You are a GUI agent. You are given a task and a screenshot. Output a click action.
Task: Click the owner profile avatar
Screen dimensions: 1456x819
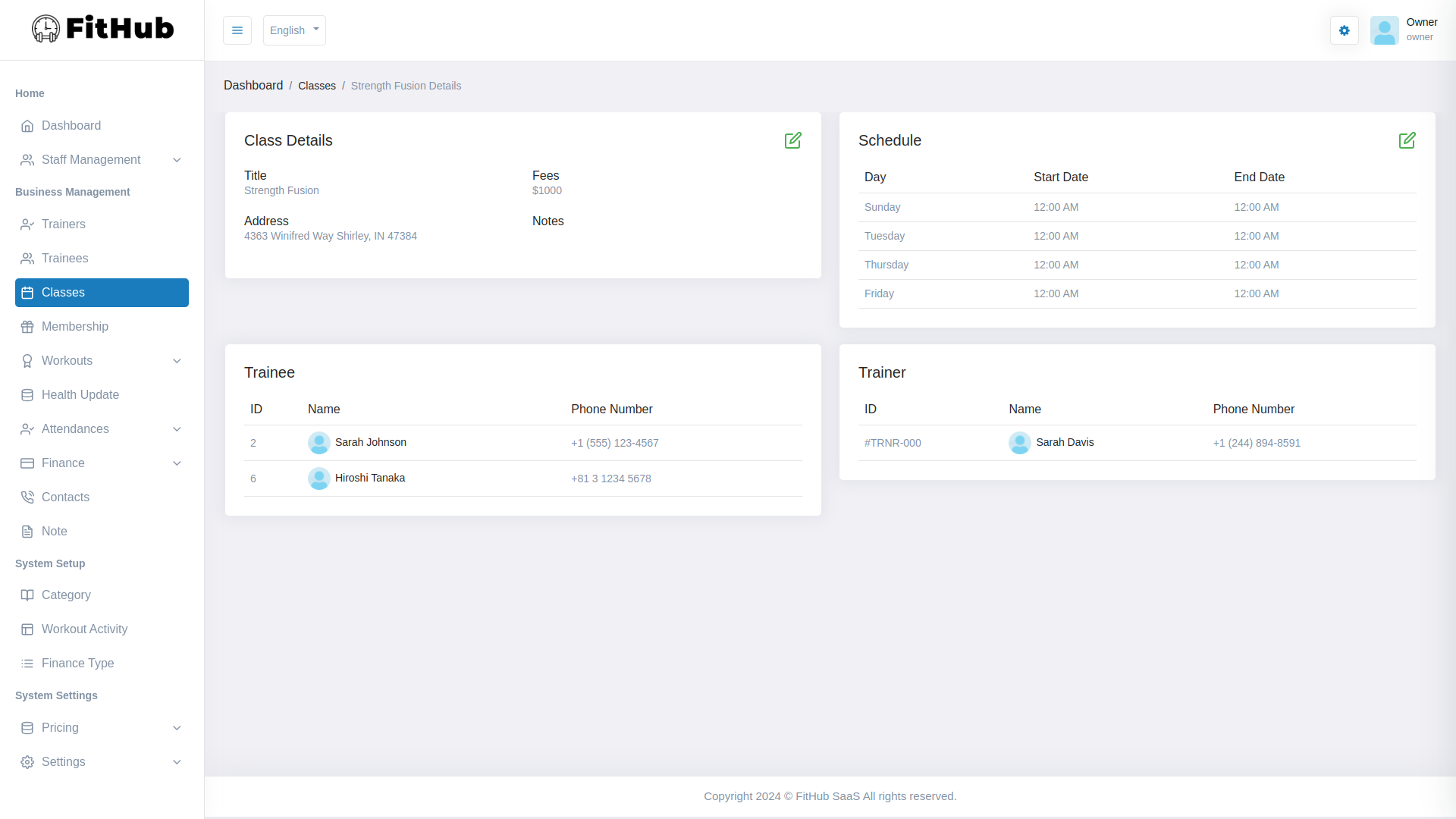click(1385, 30)
